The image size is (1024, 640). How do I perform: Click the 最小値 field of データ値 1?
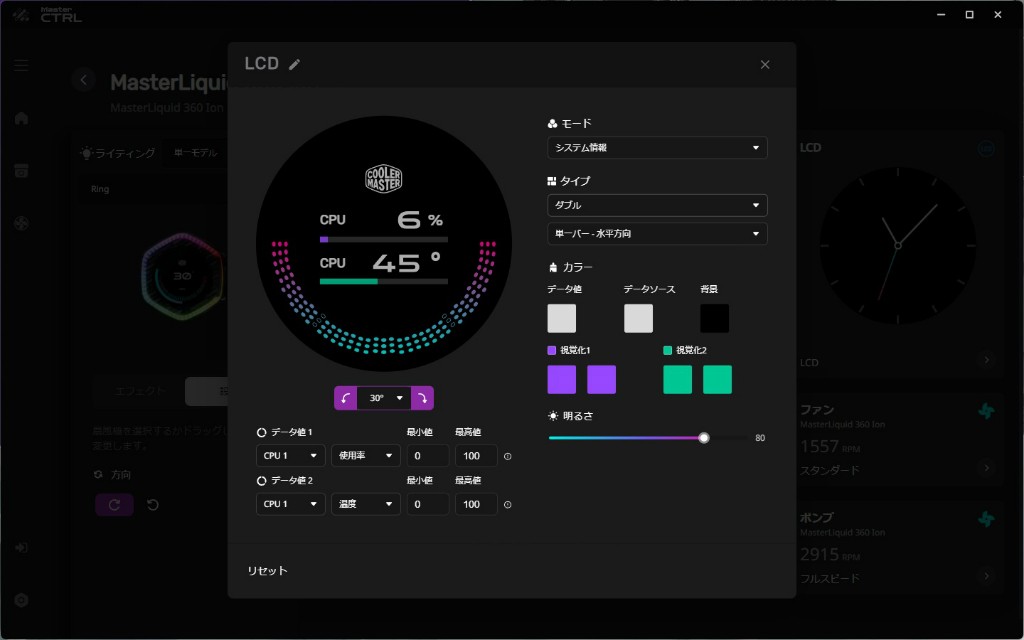428,456
